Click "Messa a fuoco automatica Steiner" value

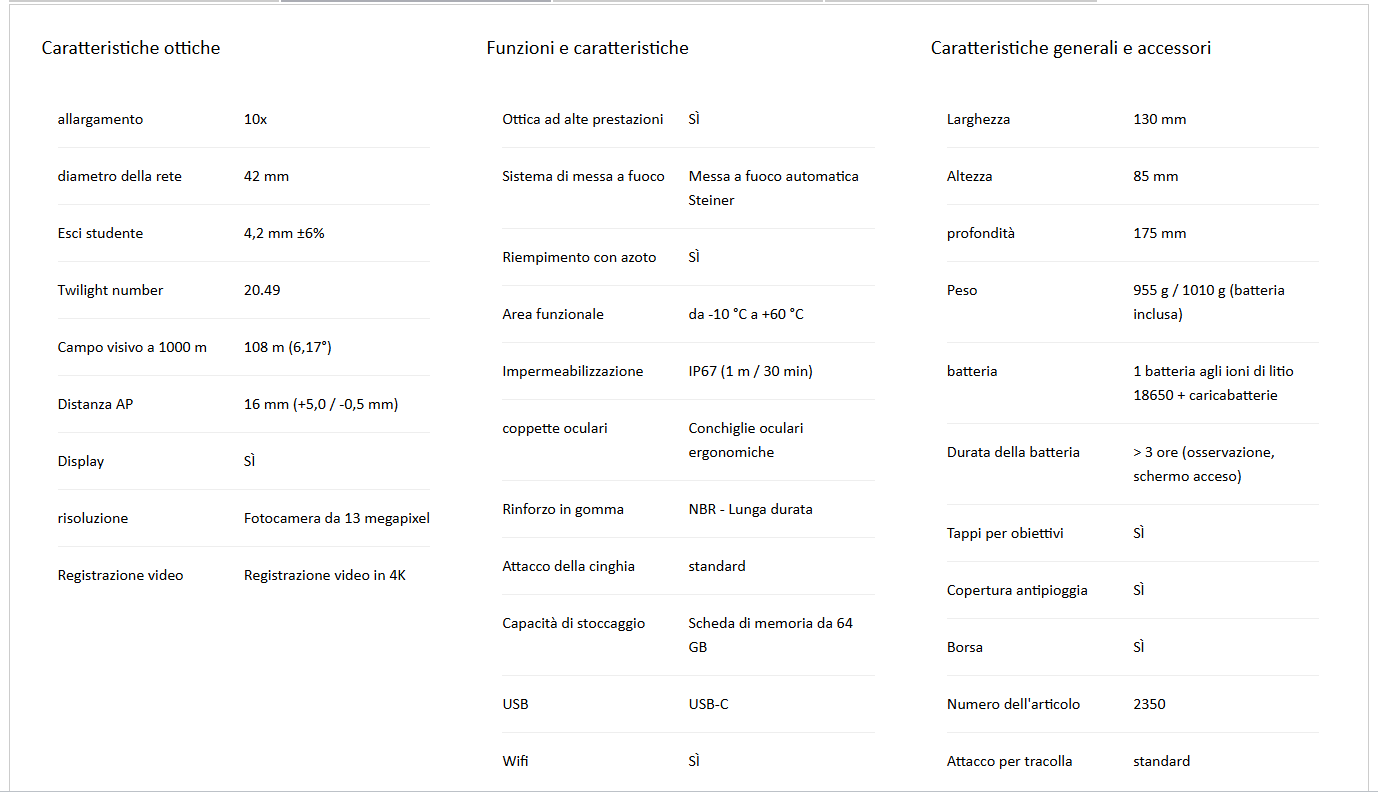point(773,188)
